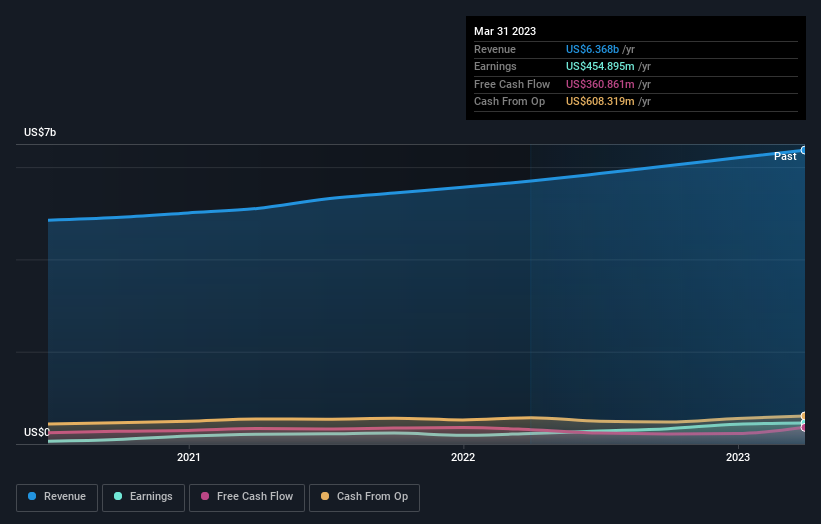The width and height of the screenshot is (821, 524).
Task: Click the orange Cash From Op legend dot
Action: pyautogui.click(x=325, y=496)
